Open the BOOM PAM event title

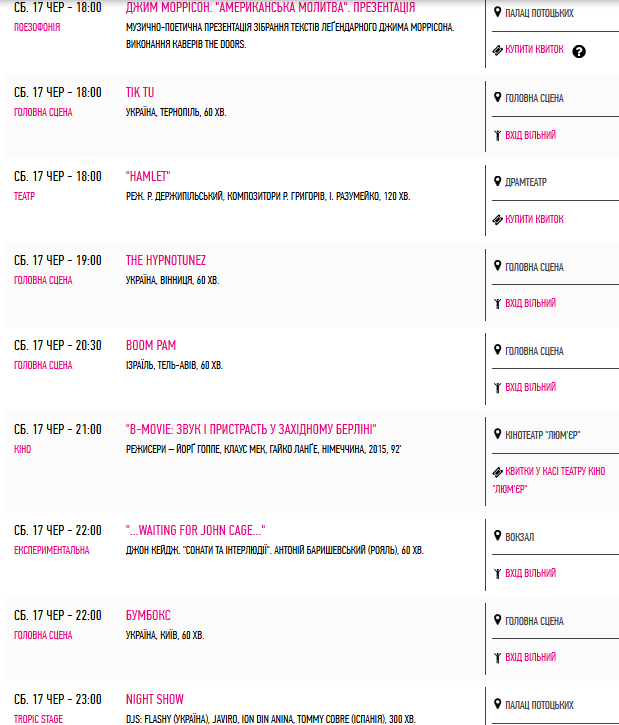point(151,345)
